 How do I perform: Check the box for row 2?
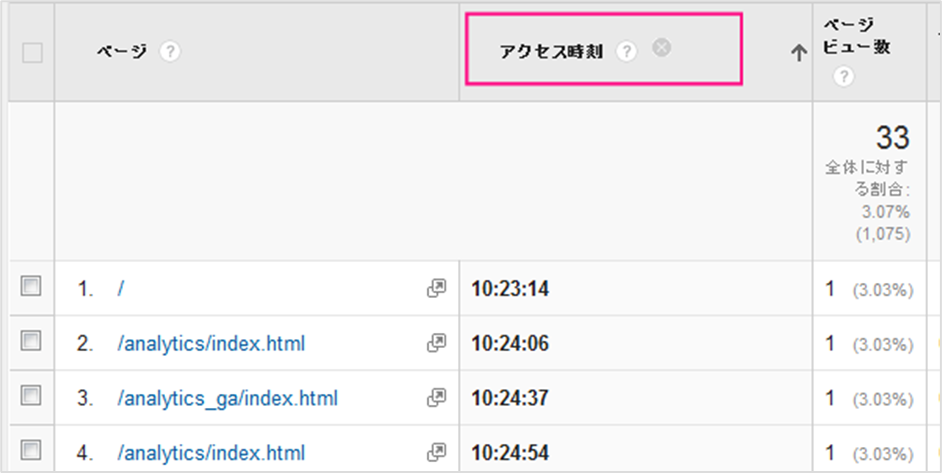click(x=31, y=341)
